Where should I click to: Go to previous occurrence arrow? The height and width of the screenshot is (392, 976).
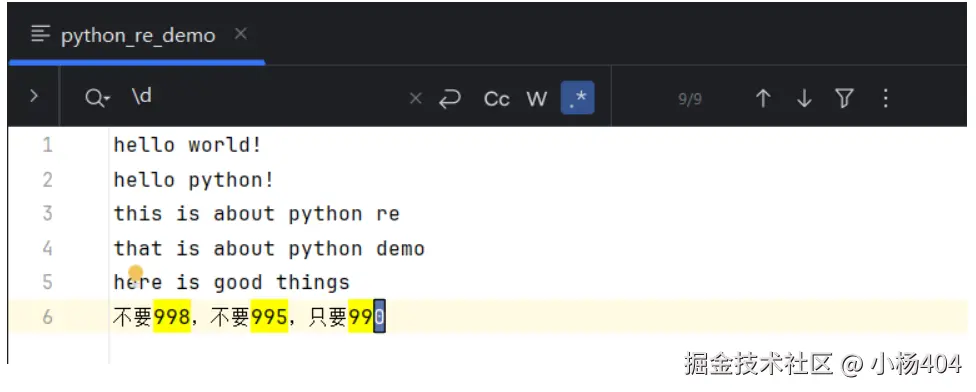(763, 98)
